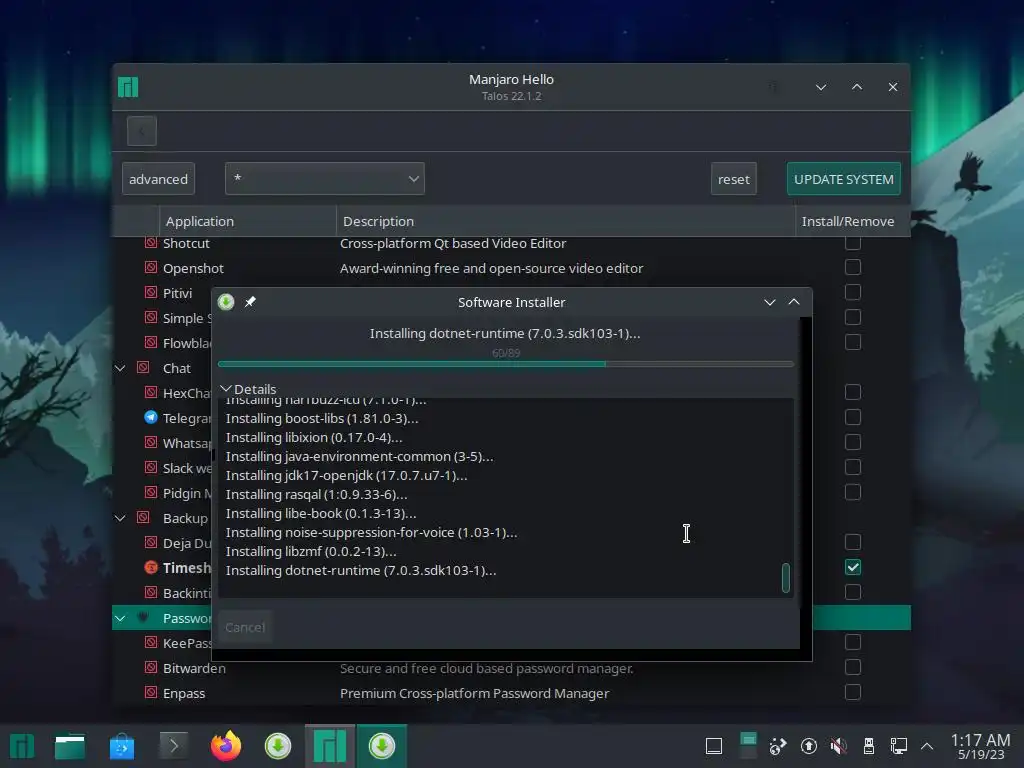
Task: Click the Openshot row icon
Action: click(151, 267)
